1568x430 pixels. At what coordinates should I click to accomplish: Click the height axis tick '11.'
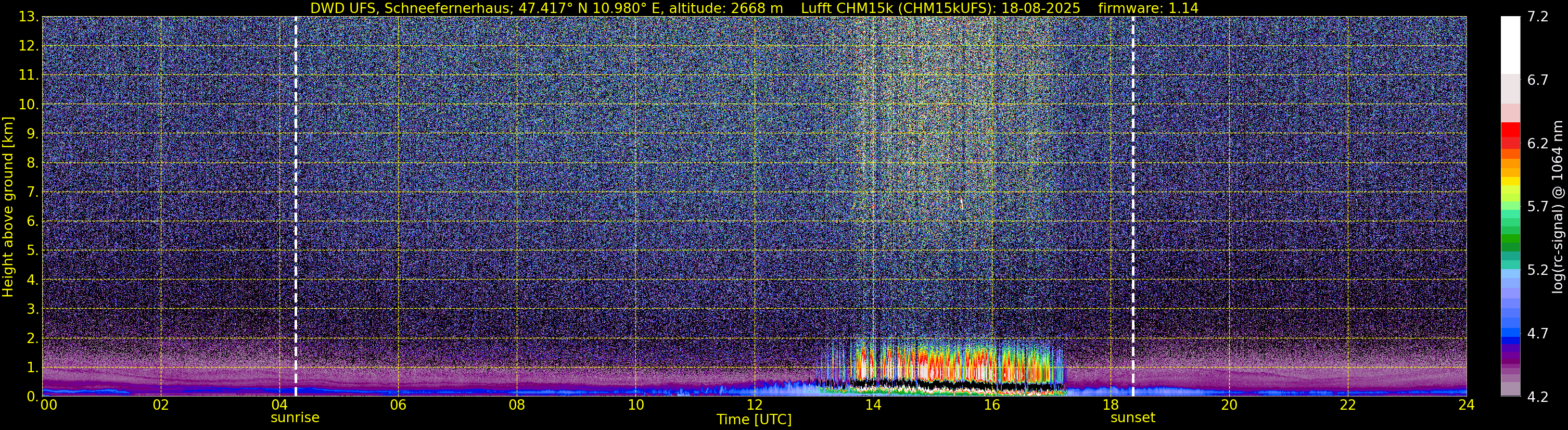(x=28, y=75)
